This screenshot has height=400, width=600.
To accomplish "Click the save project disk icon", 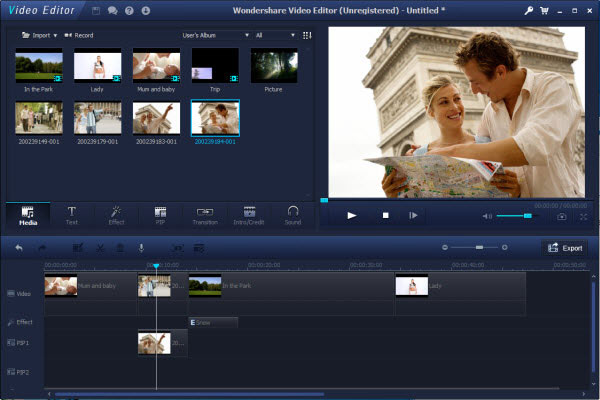I will click(x=96, y=11).
